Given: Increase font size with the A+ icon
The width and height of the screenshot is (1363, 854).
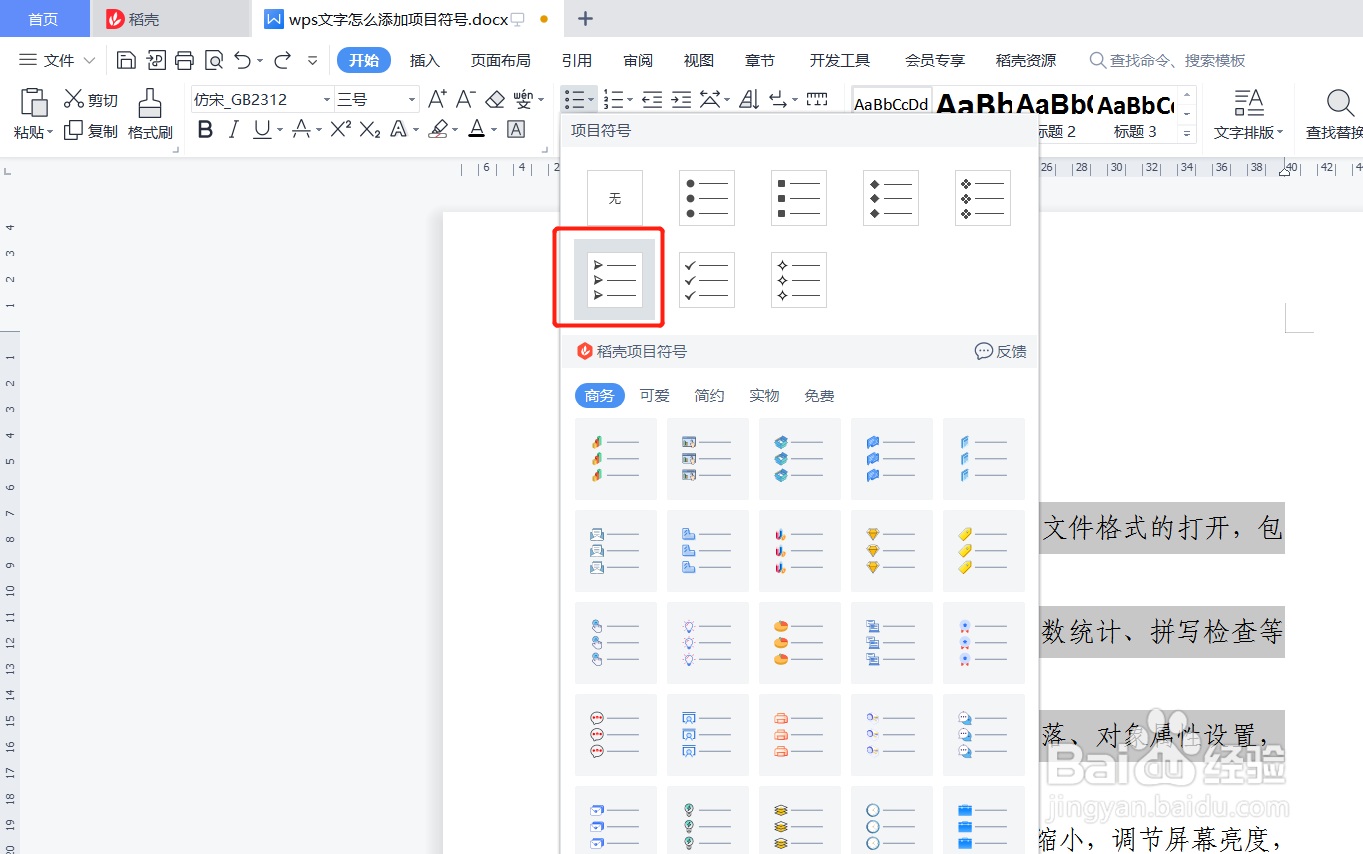Looking at the screenshot, I should click(x=435, y=97).
